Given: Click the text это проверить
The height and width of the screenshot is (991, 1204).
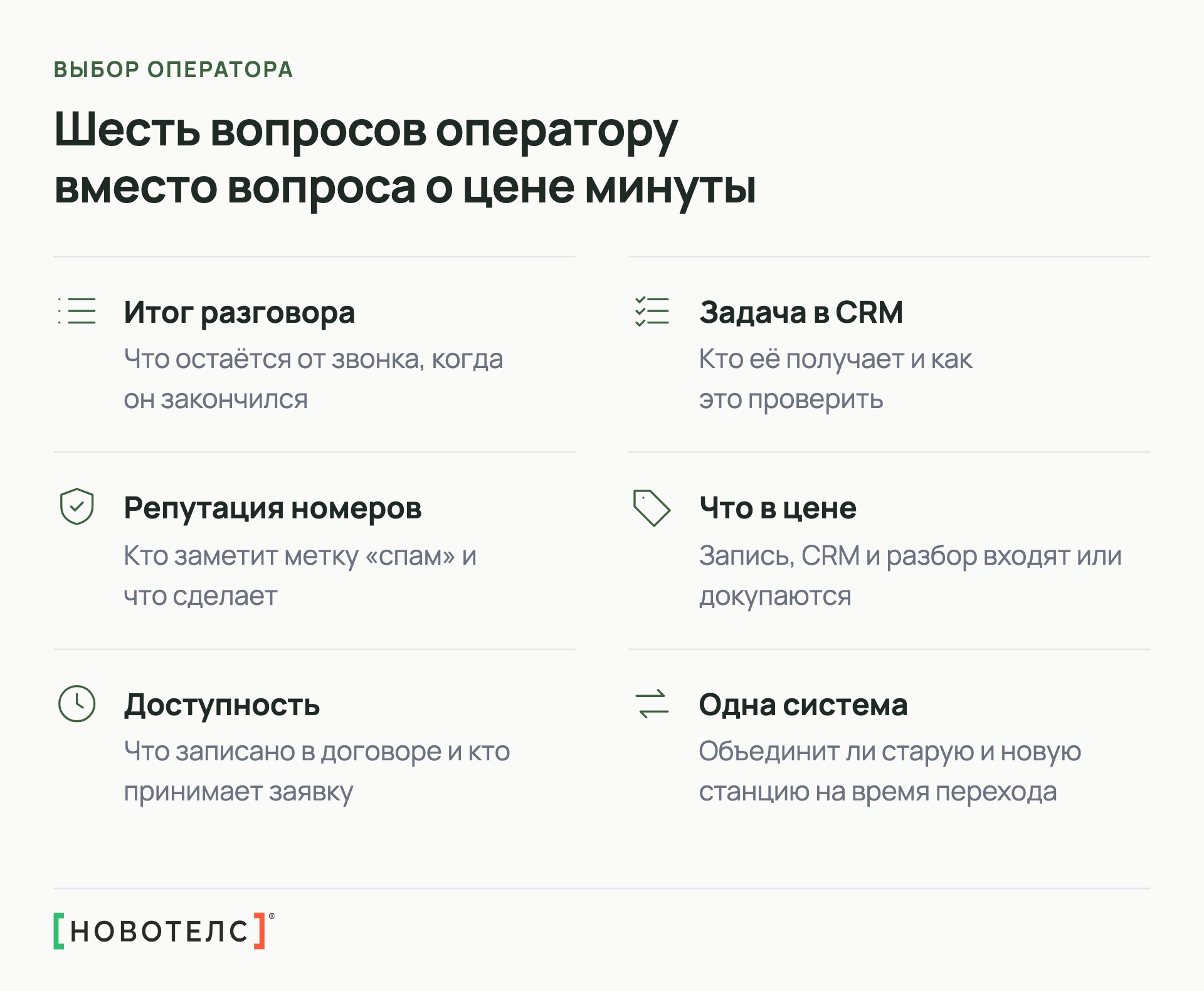Looking at the screenshot, I should click(791, 400).
